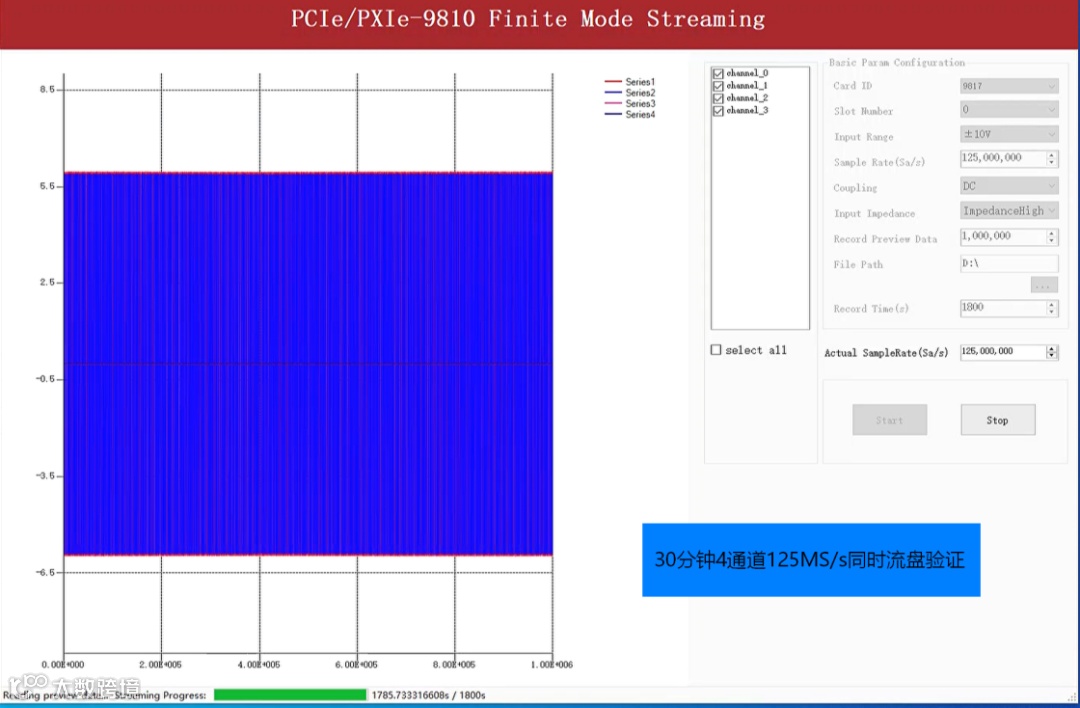Uncheck the channel_2 checkbox

pyautogui.click(x=718, y=98)
